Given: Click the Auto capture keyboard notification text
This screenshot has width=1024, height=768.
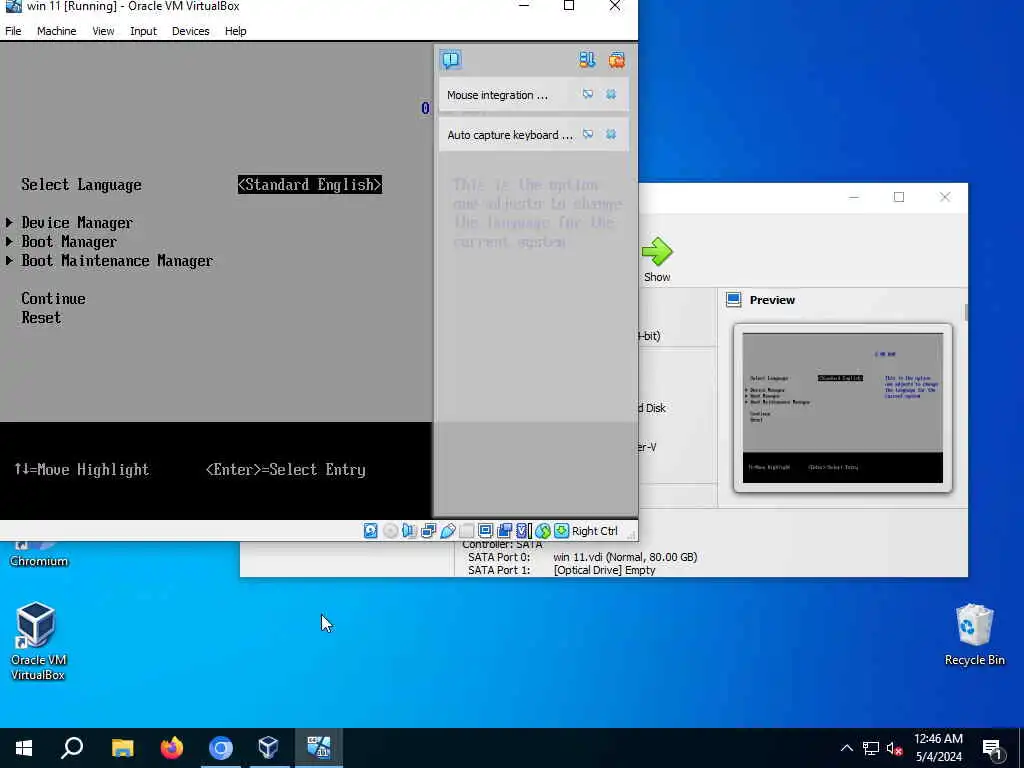Looking at the screenshot, I should (510, 135).
